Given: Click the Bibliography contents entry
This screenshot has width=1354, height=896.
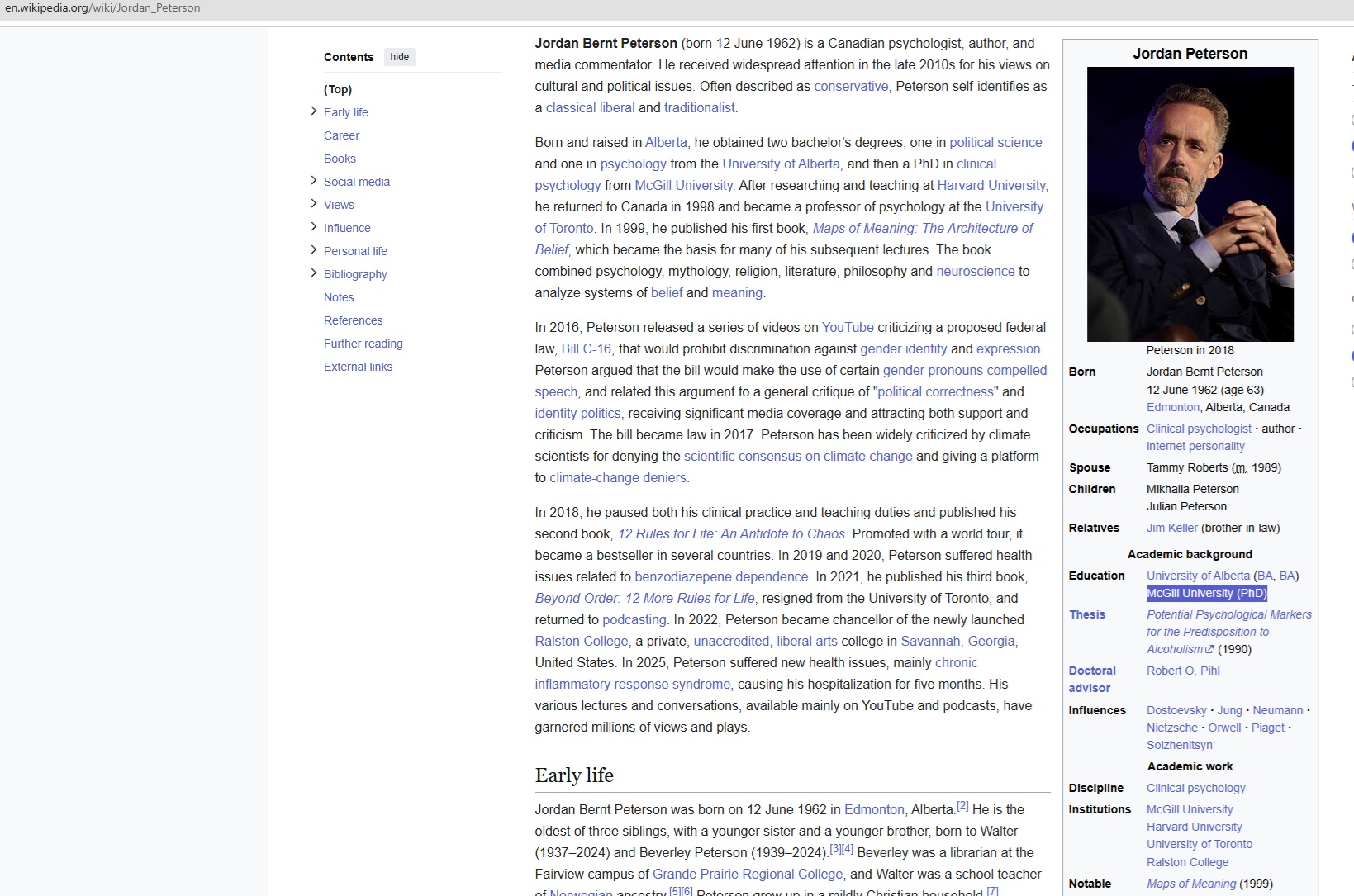Looking at the screenshot, I should pos(355,274).
